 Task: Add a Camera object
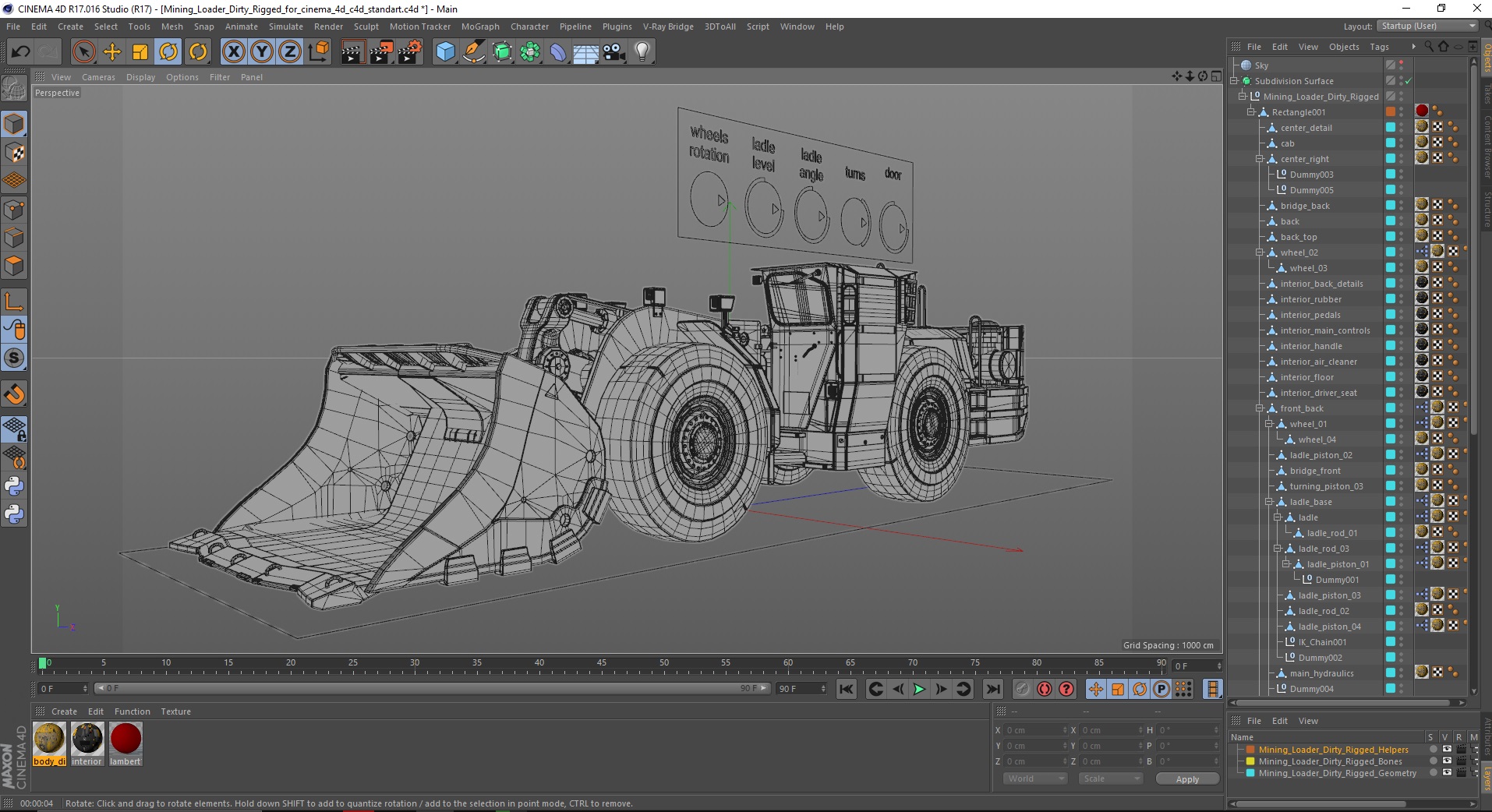point(614,52)
